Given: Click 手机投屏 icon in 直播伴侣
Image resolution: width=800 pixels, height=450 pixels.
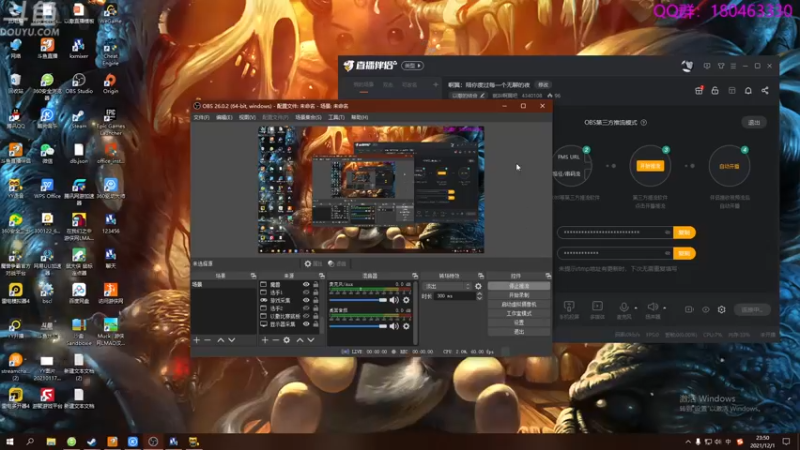Looking at the screenshot, I should tap(569, 309).
